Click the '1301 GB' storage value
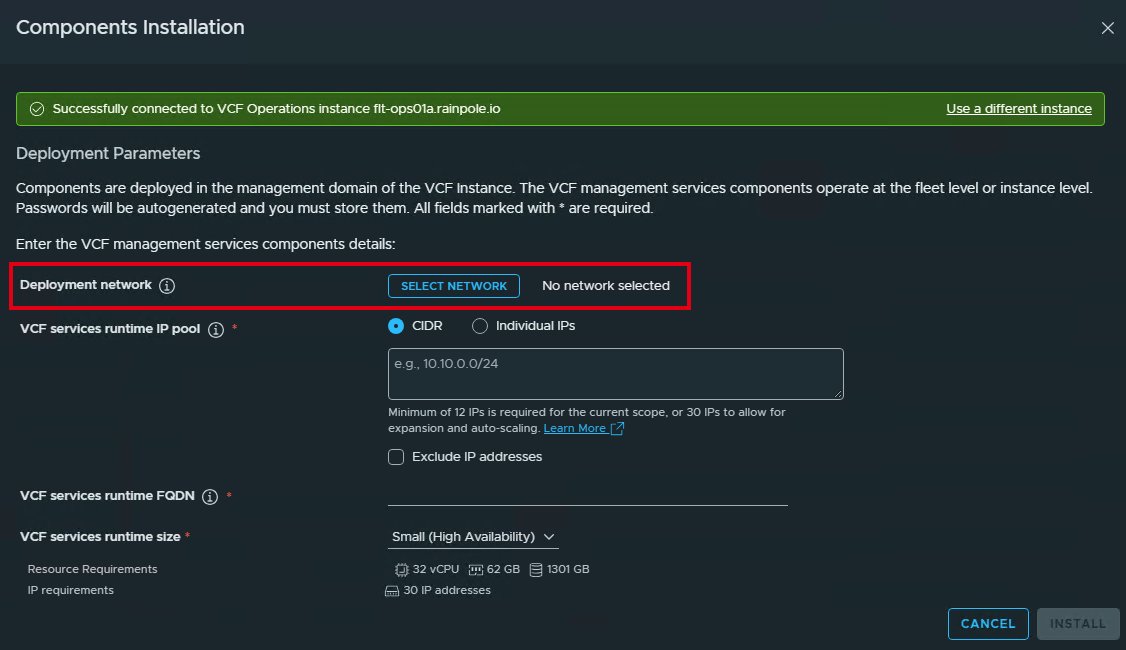This screenshot has height=650, width=1126. tap(568, 569)
